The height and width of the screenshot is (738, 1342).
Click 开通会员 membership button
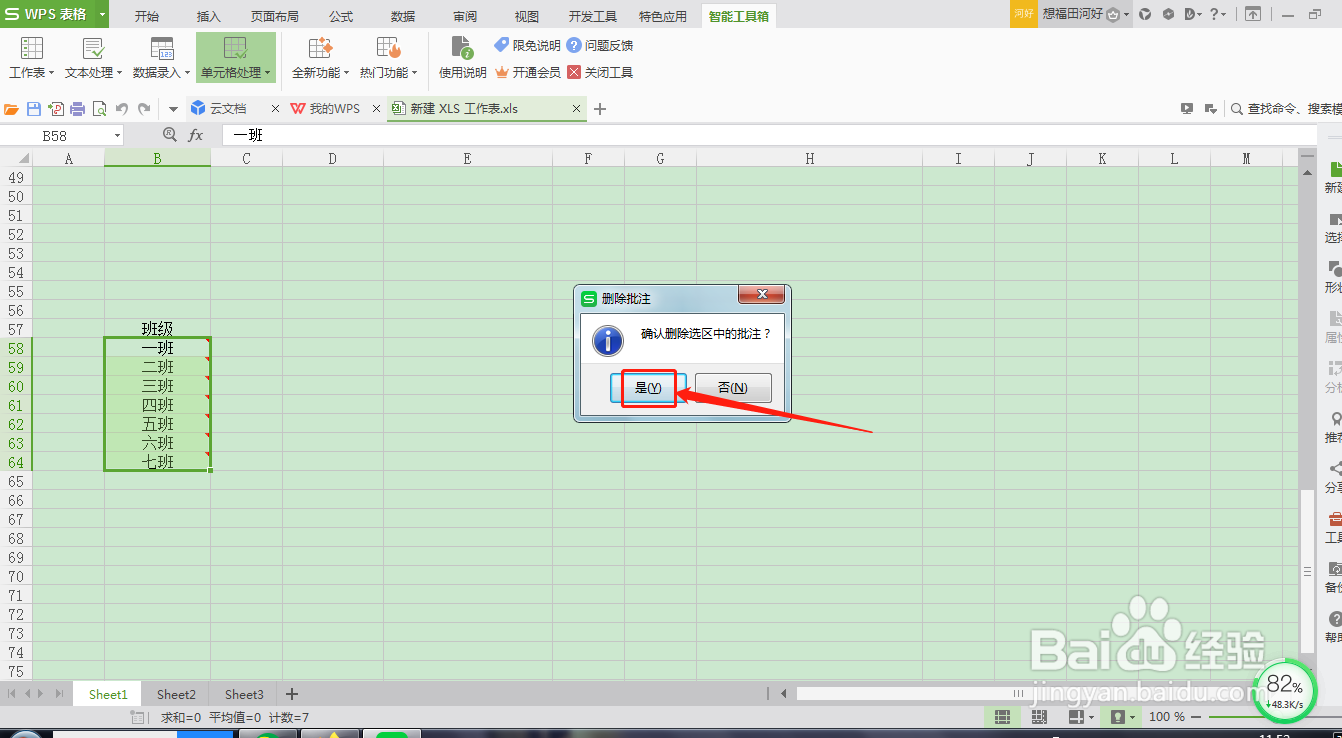click(527, 72)
